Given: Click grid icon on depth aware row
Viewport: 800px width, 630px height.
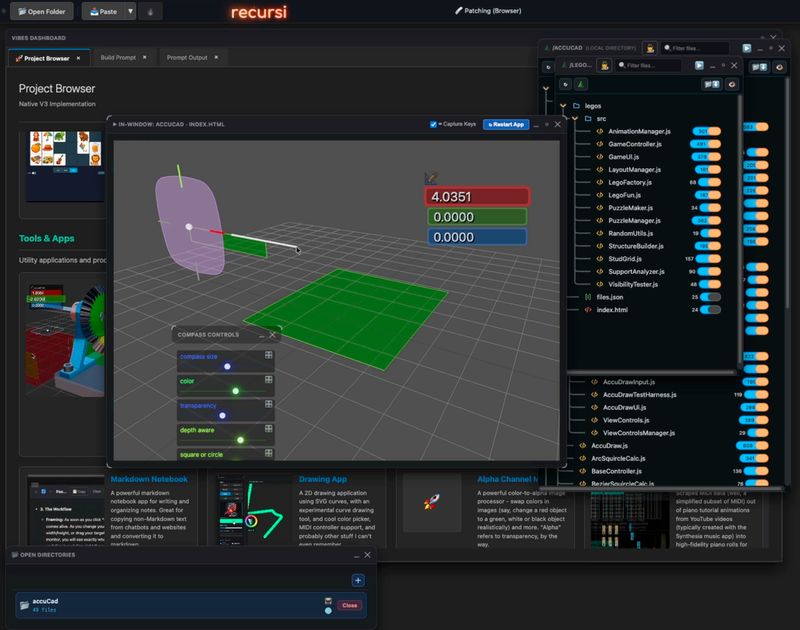Looking at the screenshot, I should pyautogui.click(x=268, y=429).
